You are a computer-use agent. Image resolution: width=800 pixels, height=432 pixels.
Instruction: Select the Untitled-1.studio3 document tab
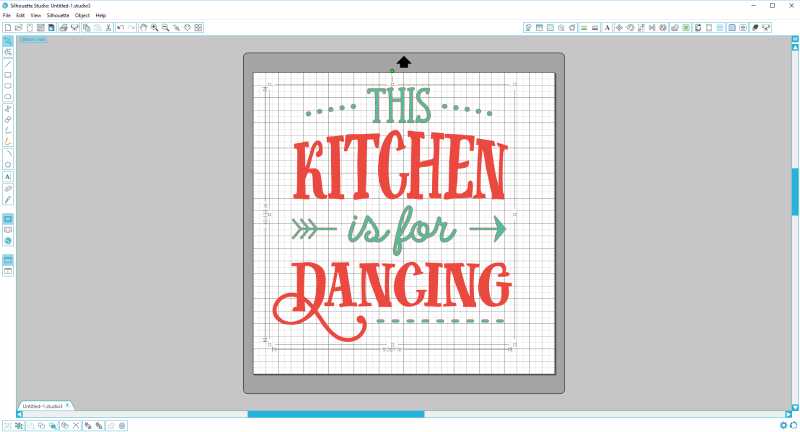(x=42, y=406)
